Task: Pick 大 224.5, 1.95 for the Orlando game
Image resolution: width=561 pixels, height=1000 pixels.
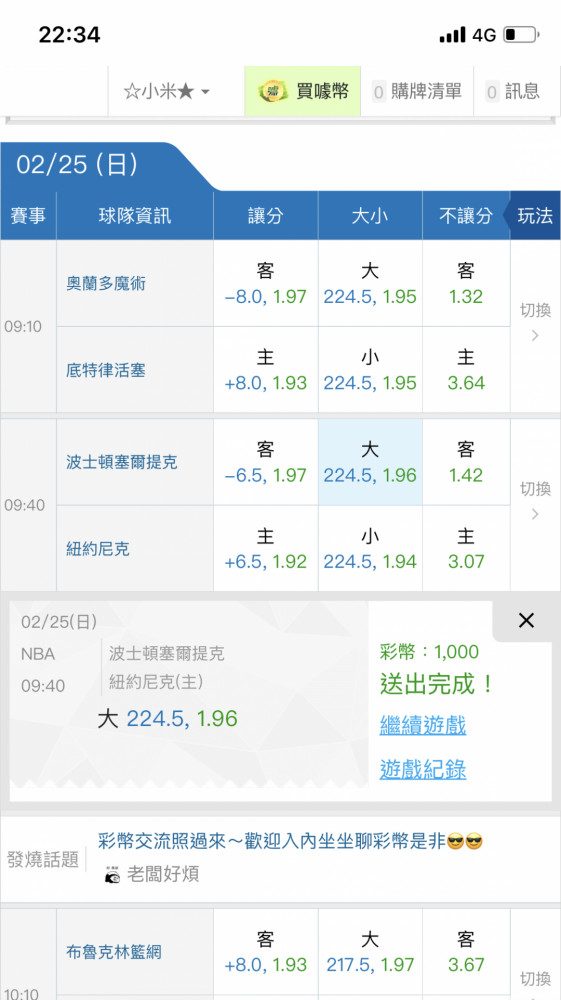Action: 370,284
